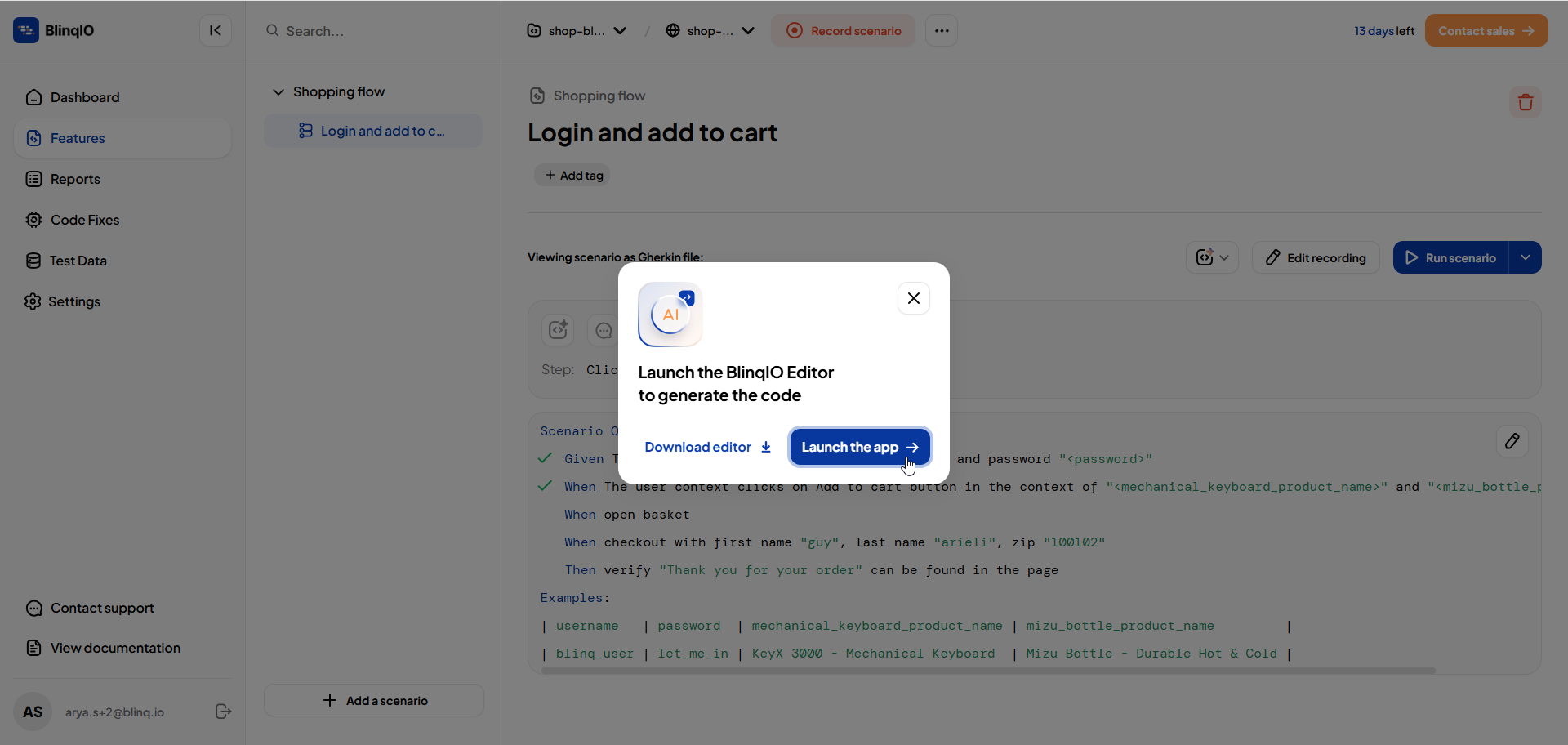
Task: Click Launch the app button
Action: (860, 447)
